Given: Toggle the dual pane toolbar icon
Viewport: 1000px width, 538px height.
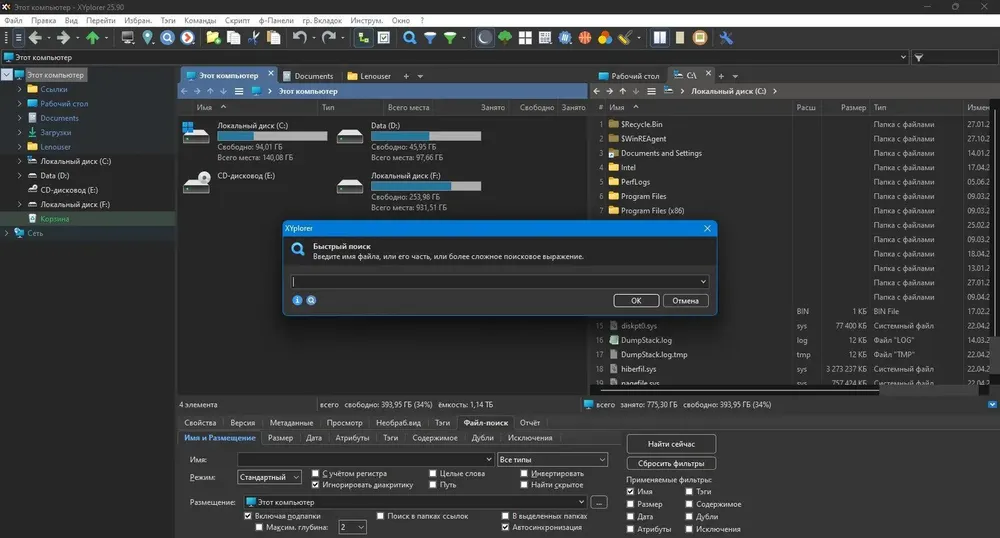Looking at the screenshot, I should pyautogui.click(x=660, y=38).
